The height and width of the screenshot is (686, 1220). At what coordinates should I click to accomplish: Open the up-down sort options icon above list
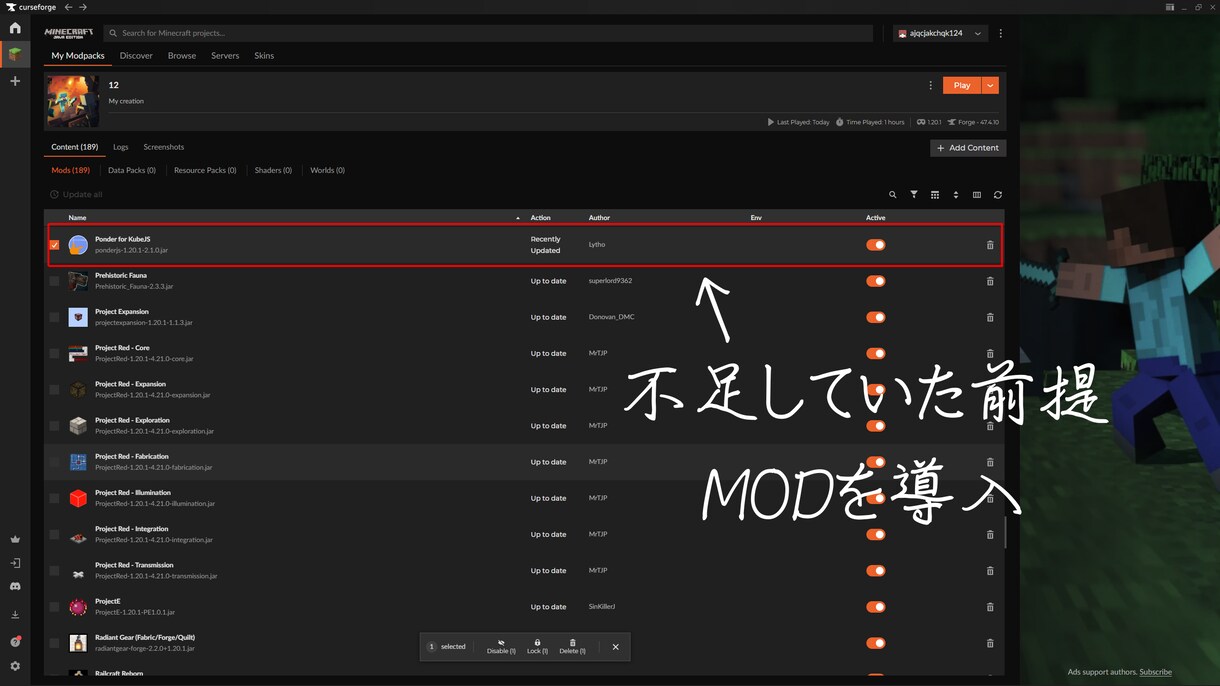click(x=956, y=195)
